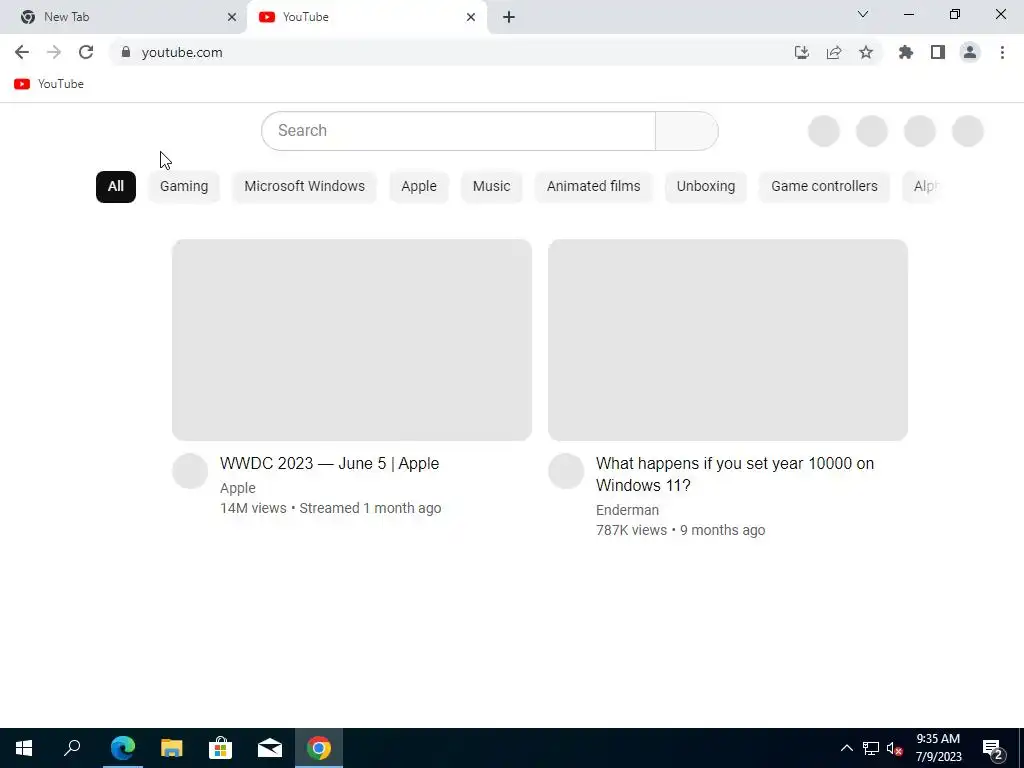Launch Microsoft Edge from the taskbar

[123, 748]
